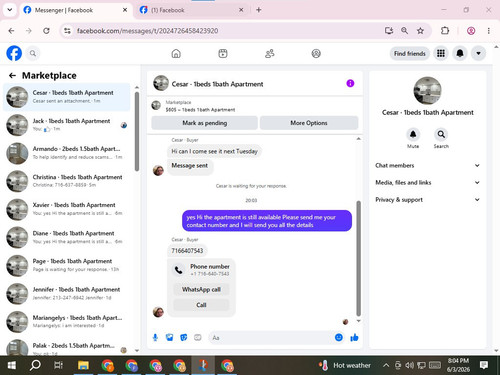Mute the conversation with bell icon
Screen dimensions: 500x375
413,134
